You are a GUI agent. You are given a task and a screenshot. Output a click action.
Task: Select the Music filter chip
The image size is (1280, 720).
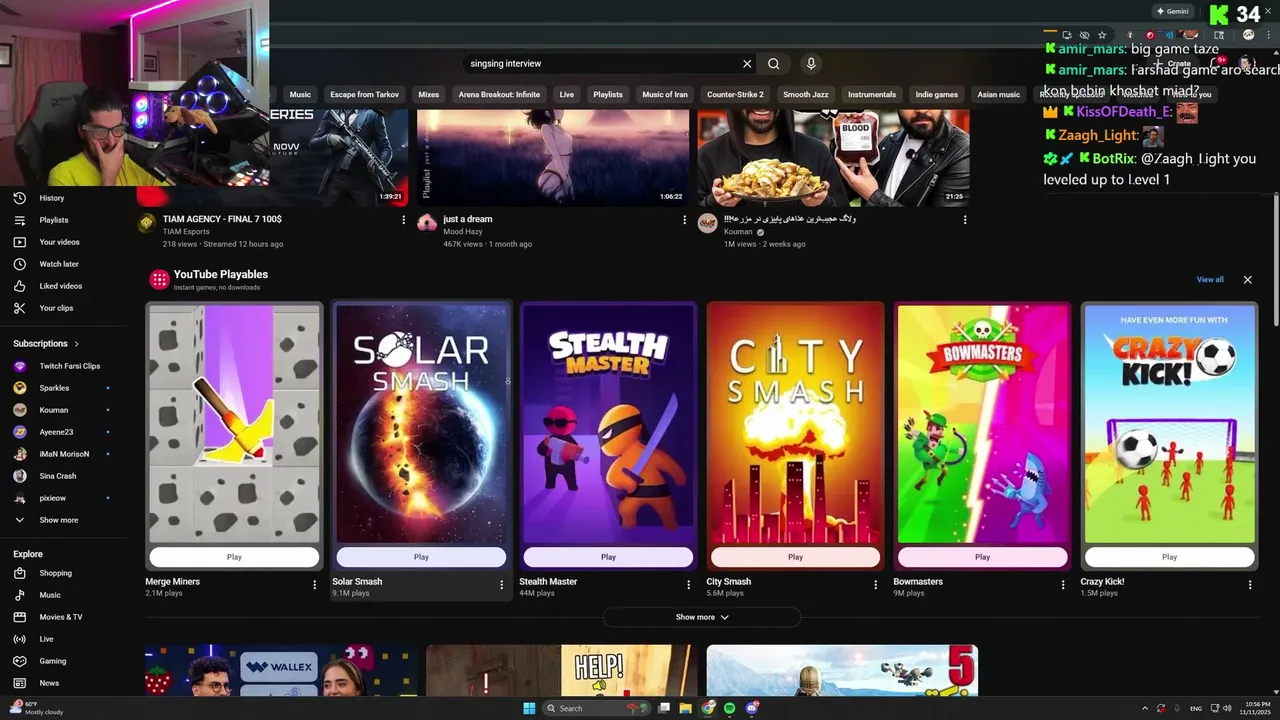(300, 95)
